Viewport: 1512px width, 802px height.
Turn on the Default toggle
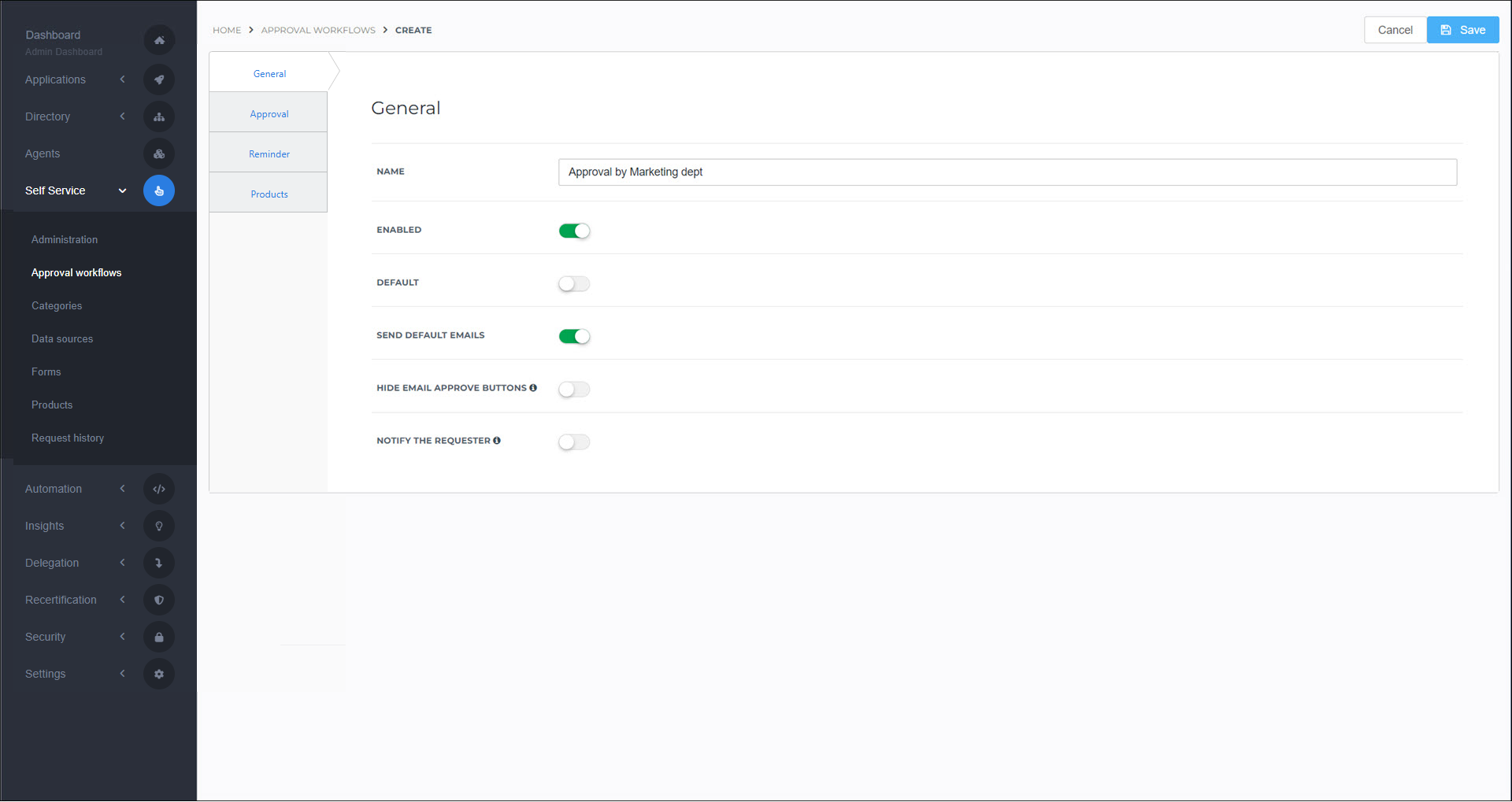[574, 283]
